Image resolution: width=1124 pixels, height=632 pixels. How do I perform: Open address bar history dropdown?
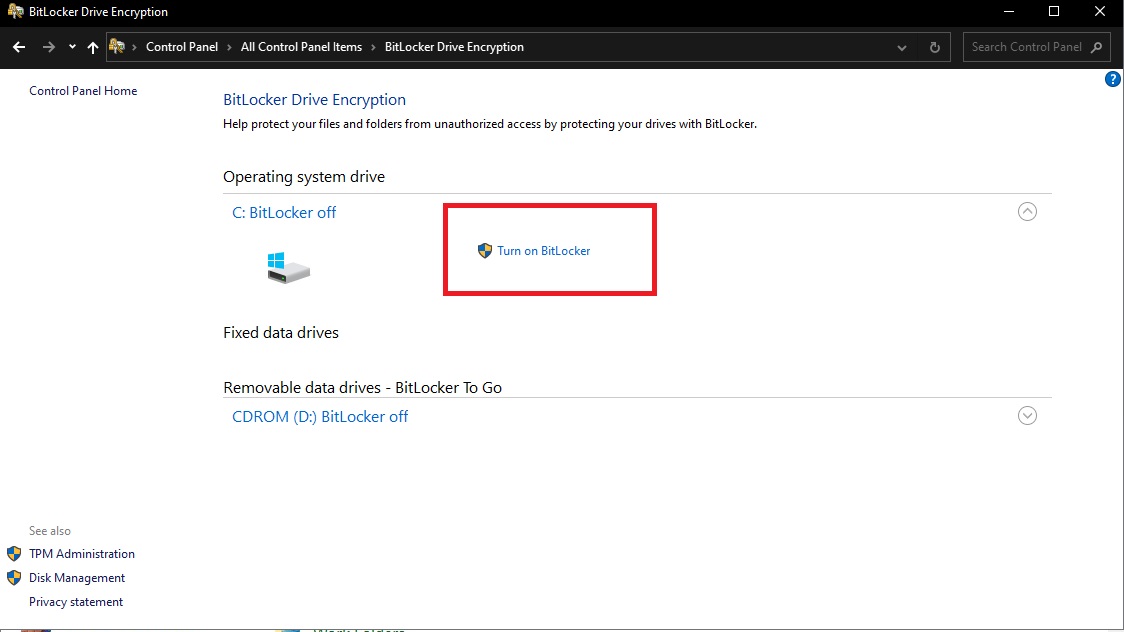pyautogui.click(x=902, y=48)
